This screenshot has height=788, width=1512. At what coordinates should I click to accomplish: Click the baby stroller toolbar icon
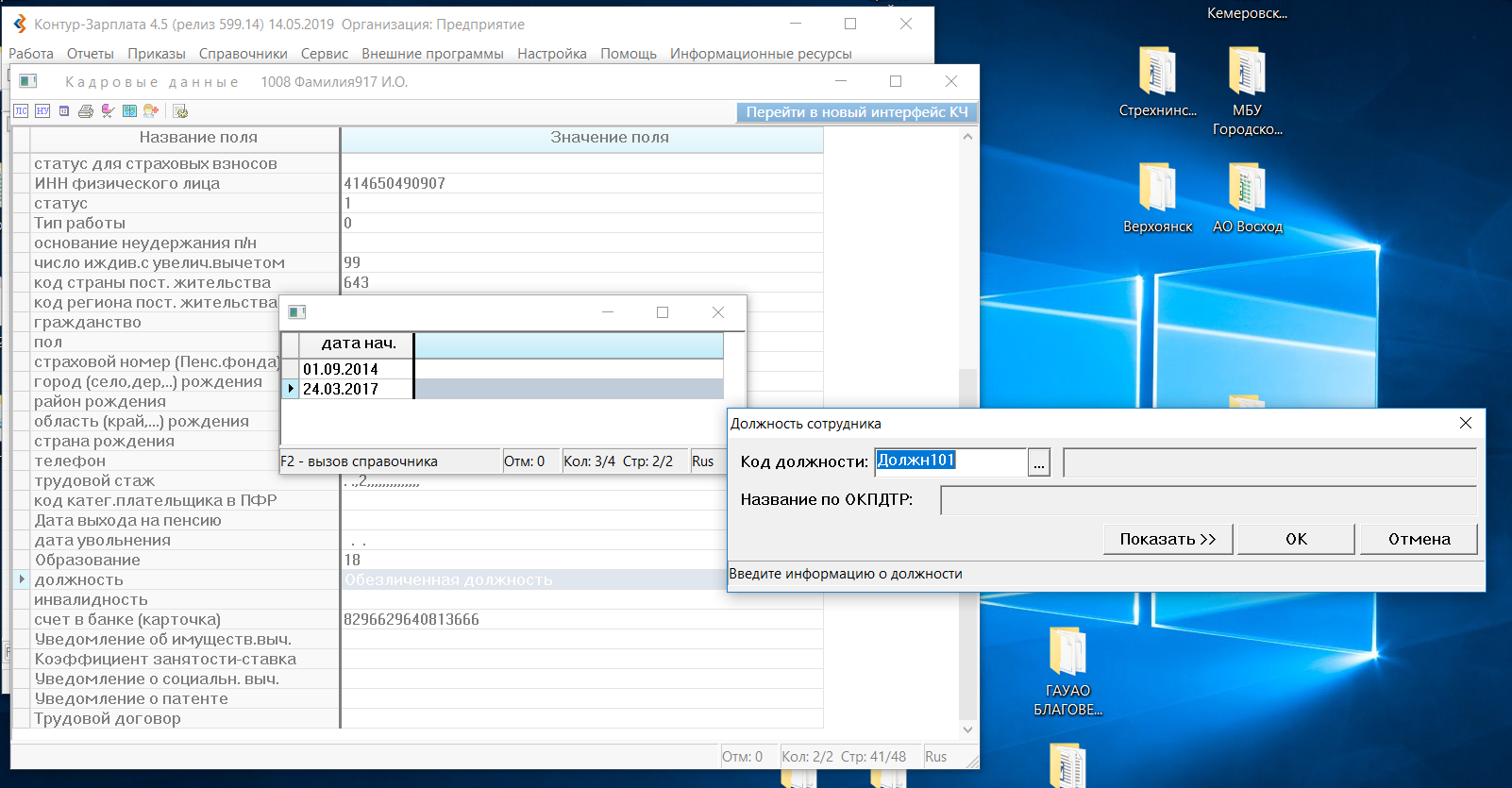click(x=108, y=111)
